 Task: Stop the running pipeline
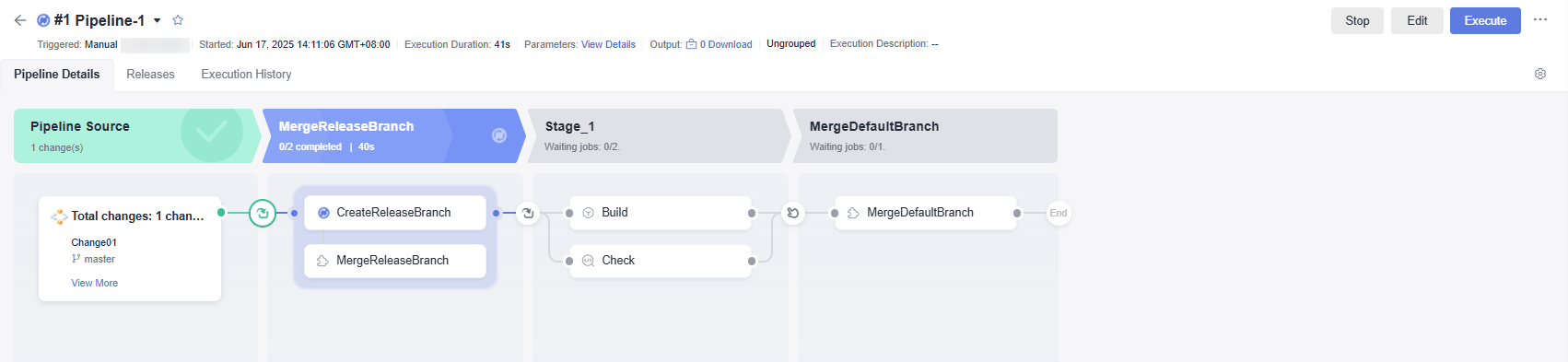tap(1357, 20)
